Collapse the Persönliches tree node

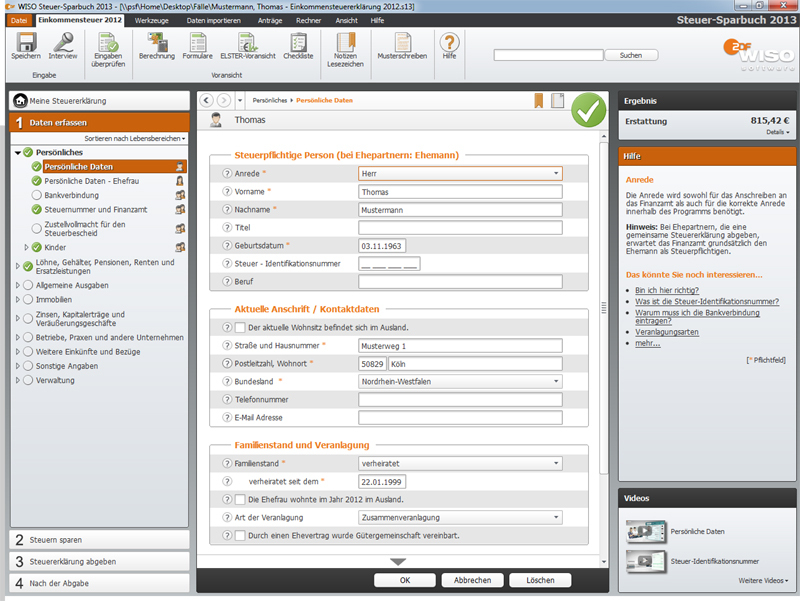coord(18,153)
